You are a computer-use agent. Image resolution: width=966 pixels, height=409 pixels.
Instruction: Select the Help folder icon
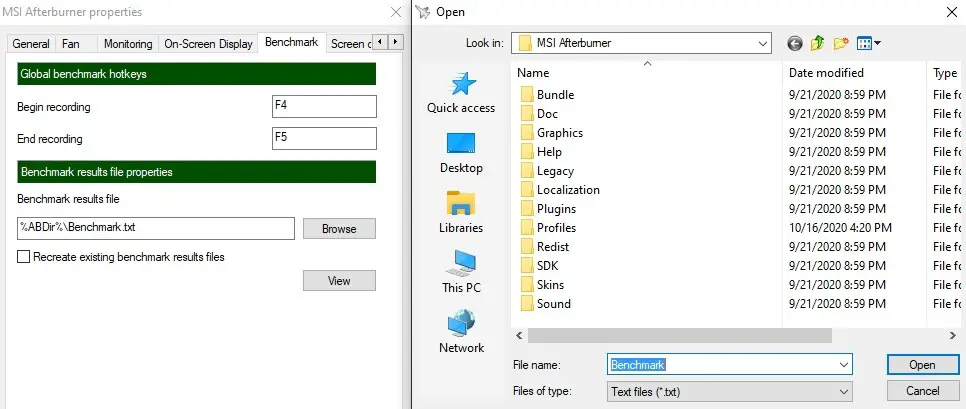(x=527, y=152)
